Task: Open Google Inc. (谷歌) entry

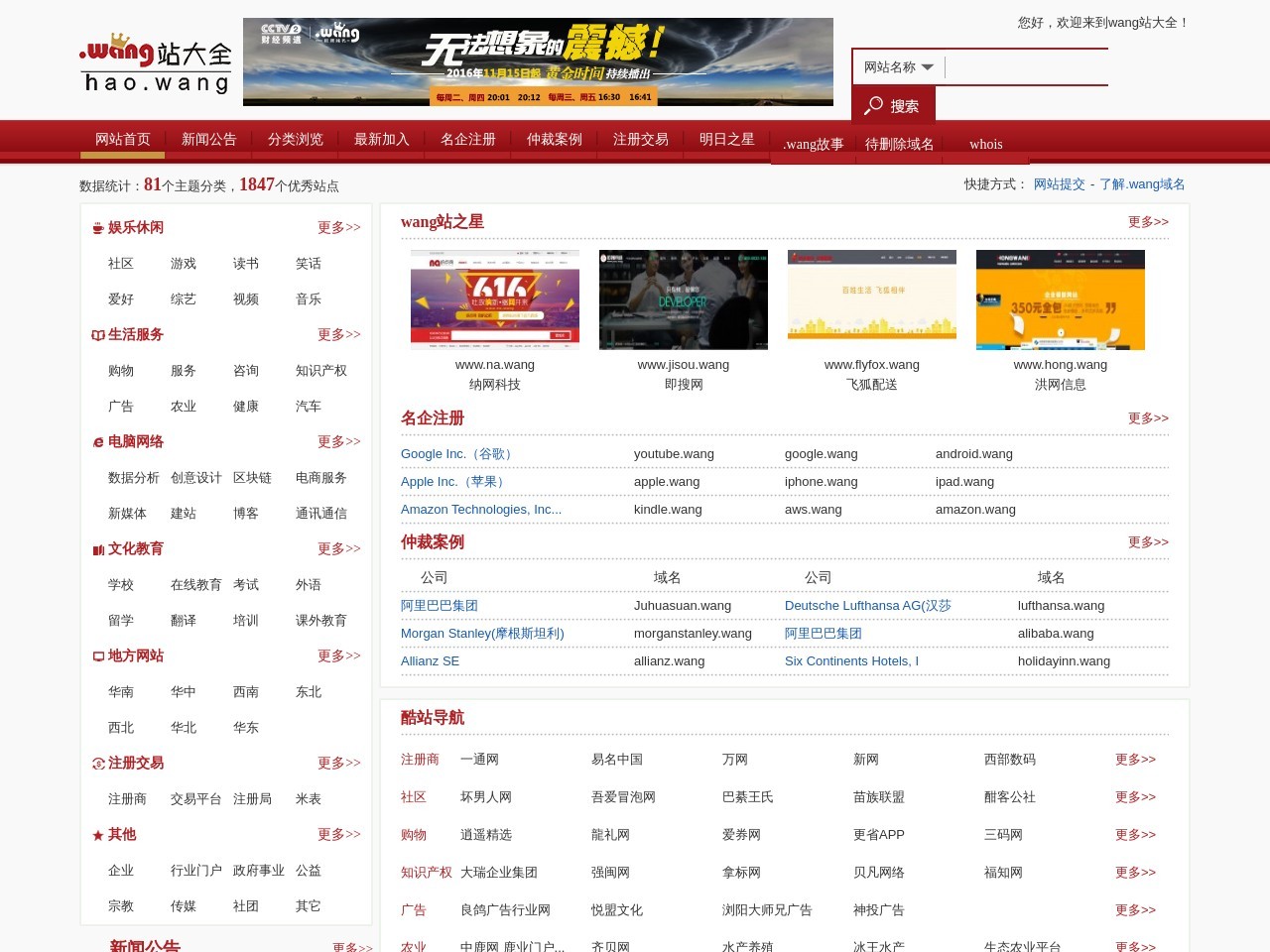Action: point(456,453)
